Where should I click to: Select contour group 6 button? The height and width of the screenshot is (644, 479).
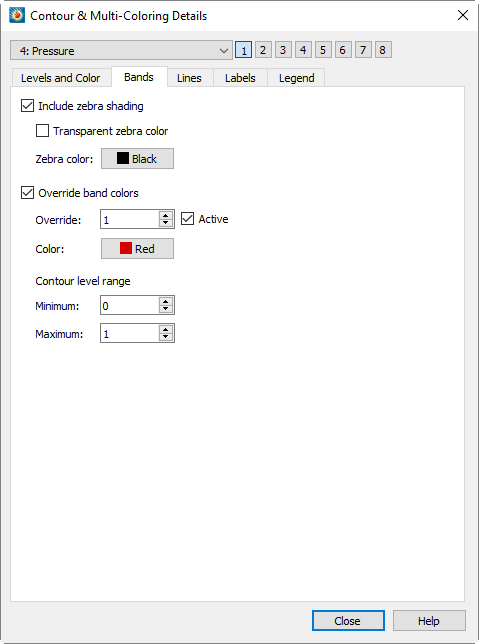pyautogui.click(x=343, y=50)
